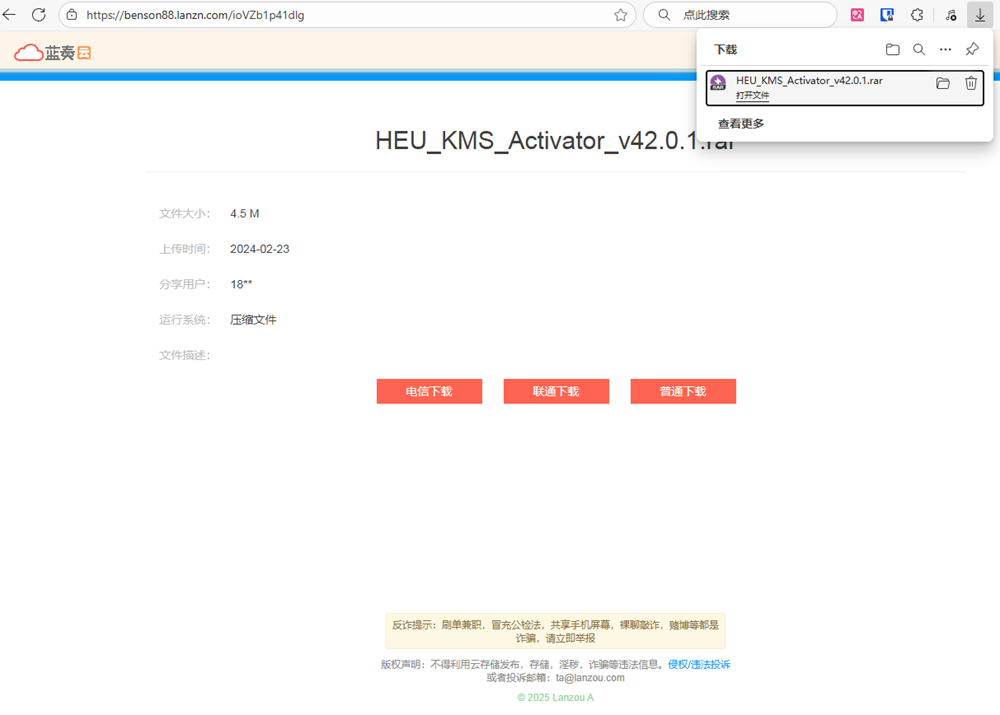The height and width of the screenshot is (715, 1000).
Task: Click the 打开文件 link
Action: coord(753,95)
